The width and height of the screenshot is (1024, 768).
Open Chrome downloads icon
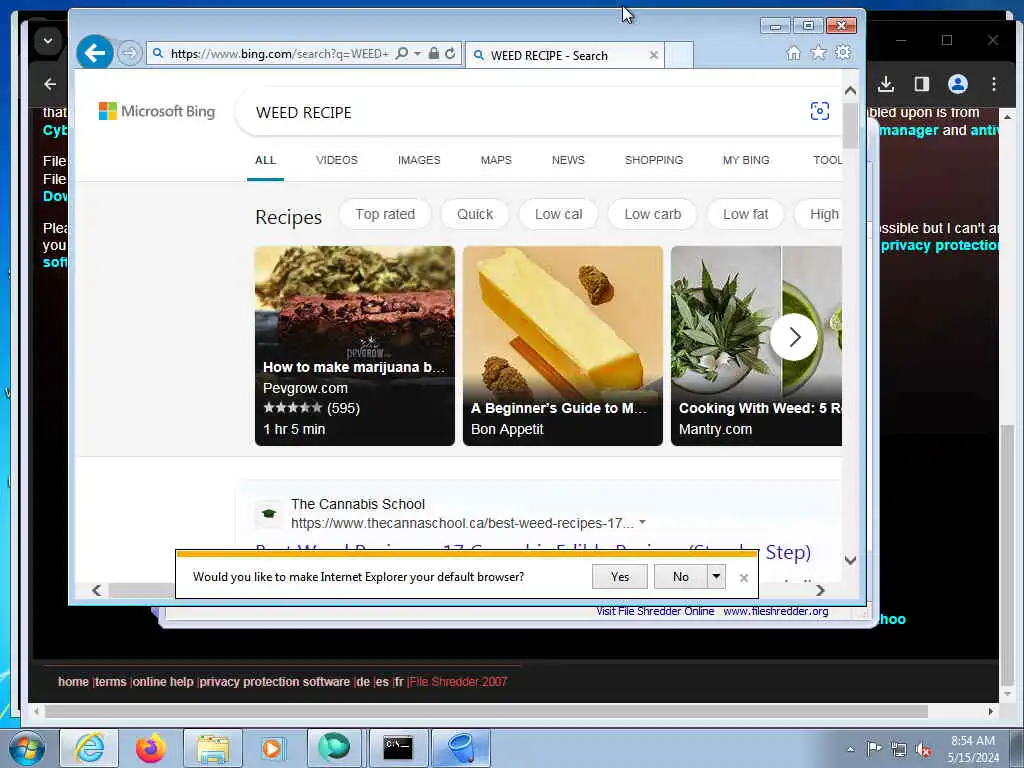[x=886, y=84]
